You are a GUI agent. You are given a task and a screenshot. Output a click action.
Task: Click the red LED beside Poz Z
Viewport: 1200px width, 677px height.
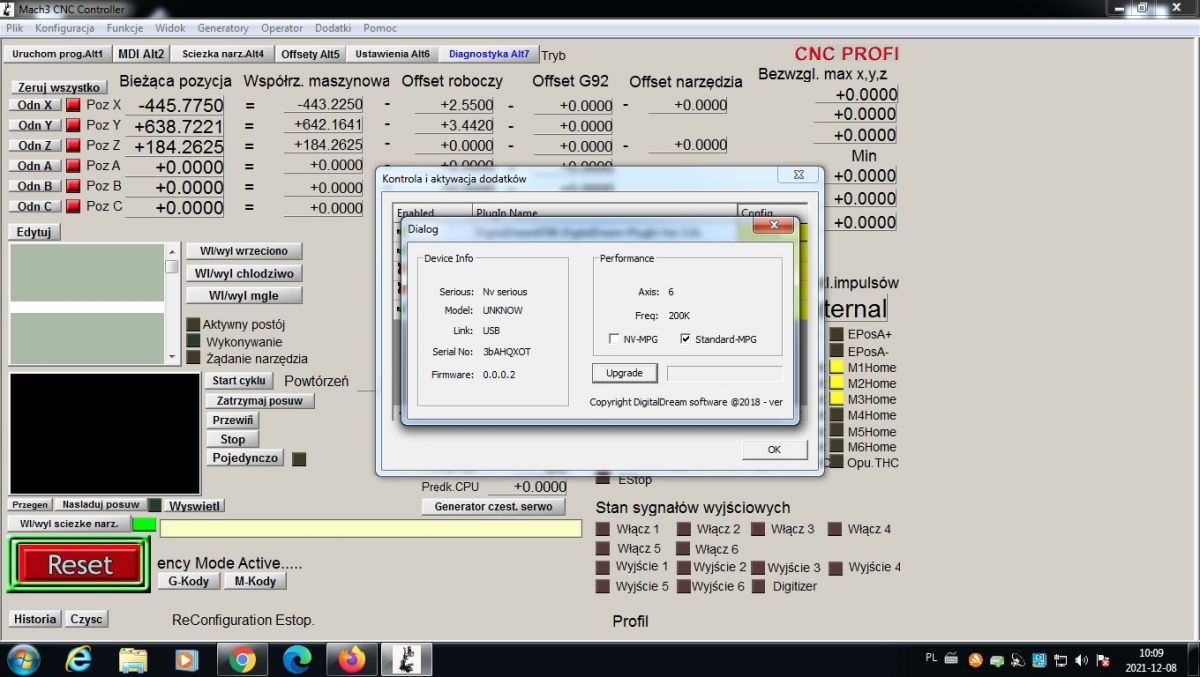tap(73, 145)
